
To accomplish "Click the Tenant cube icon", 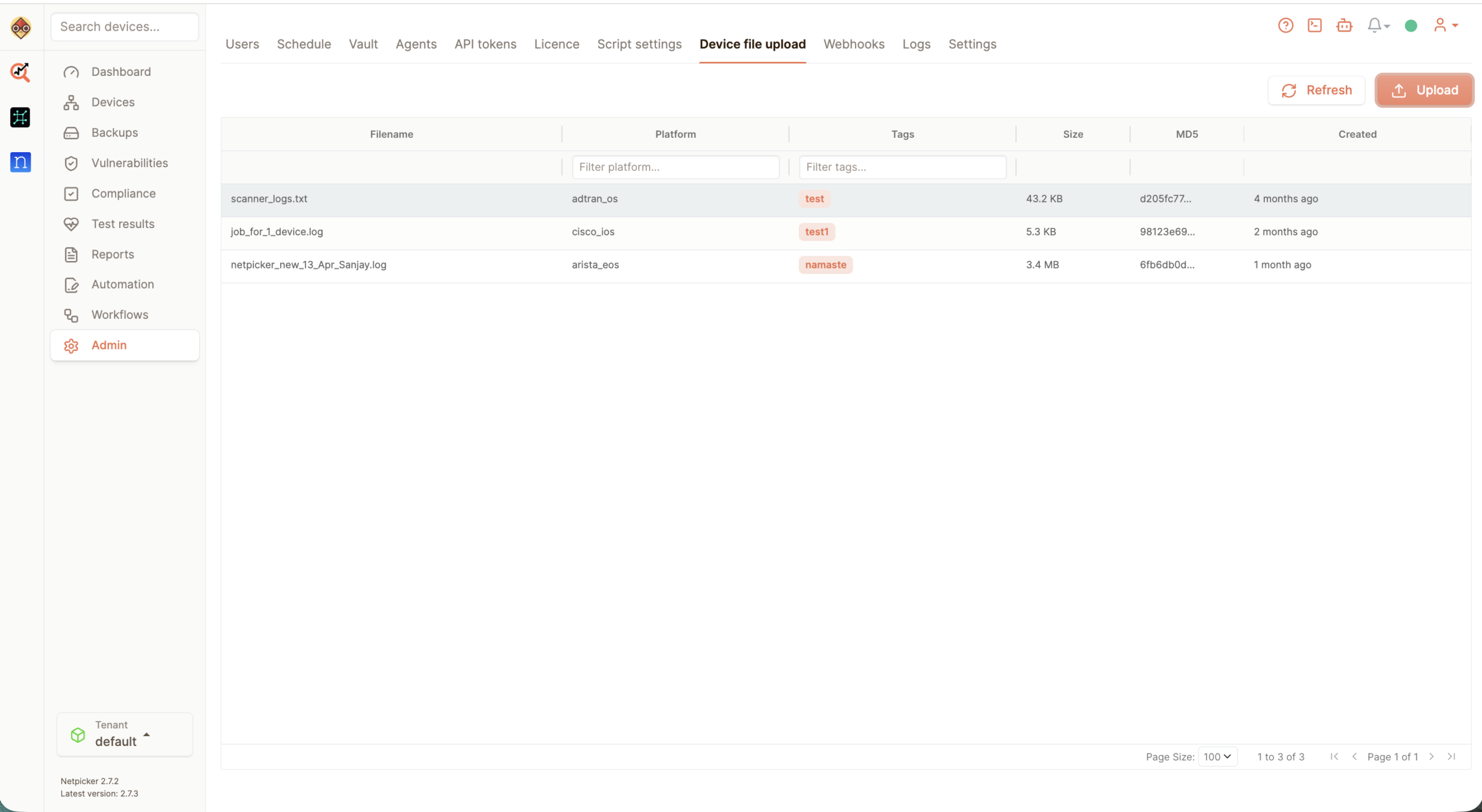I will click(78, 734).
